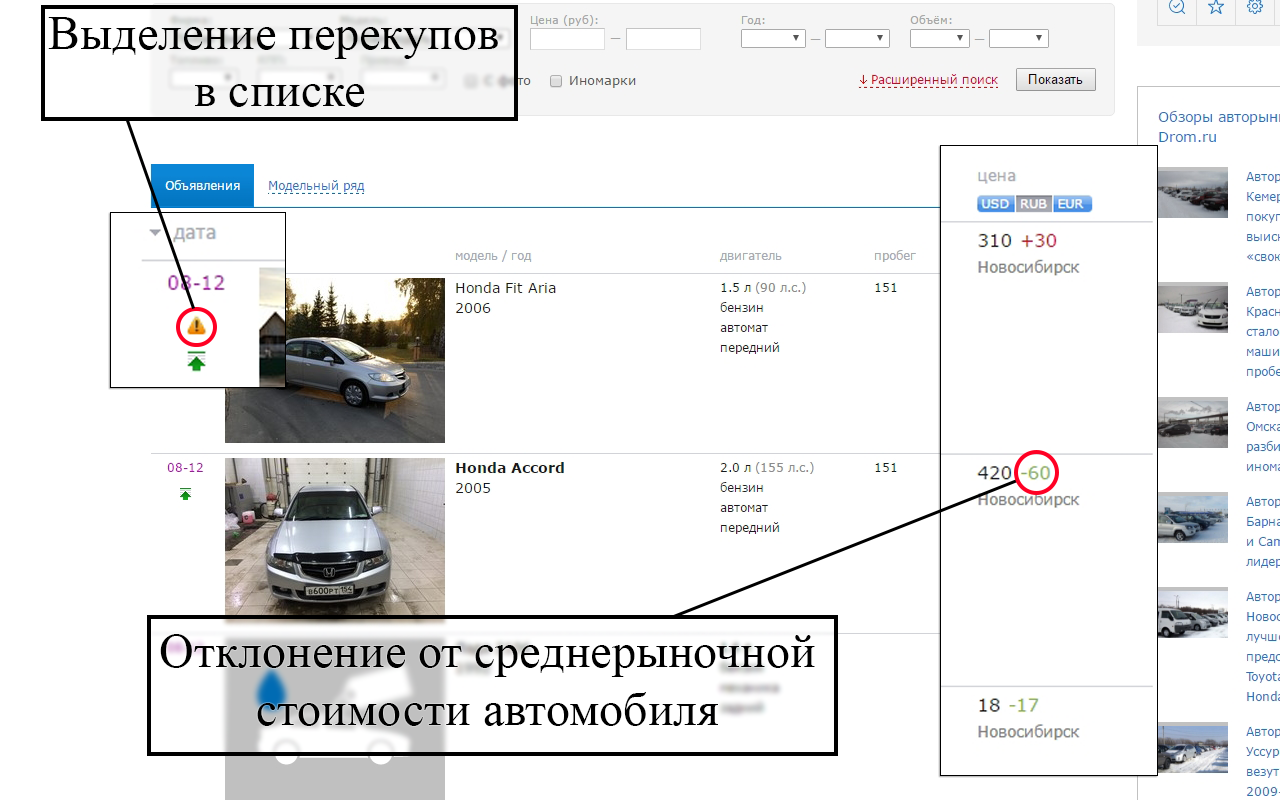The height and width of the screenshot is (800, 1280).
Task: Open the Honda Fit Aria listing title
Action: (x=505, y=288)
